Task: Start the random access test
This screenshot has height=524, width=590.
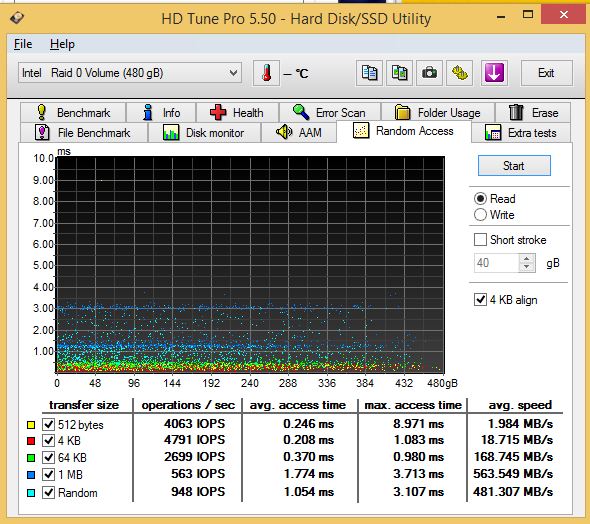Action: (514, 166)
